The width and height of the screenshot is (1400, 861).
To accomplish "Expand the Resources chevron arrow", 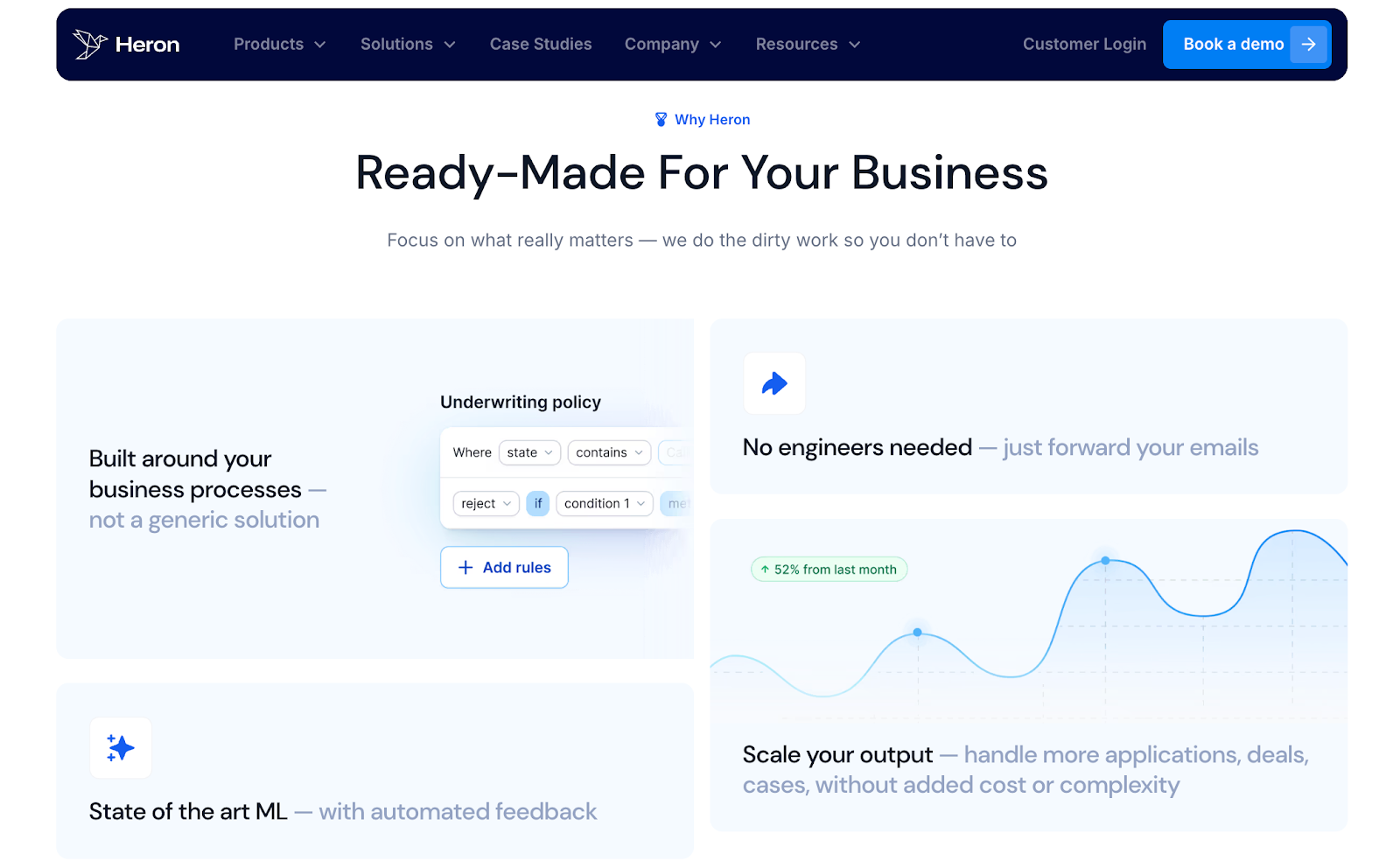I will (x=855, y=45).
